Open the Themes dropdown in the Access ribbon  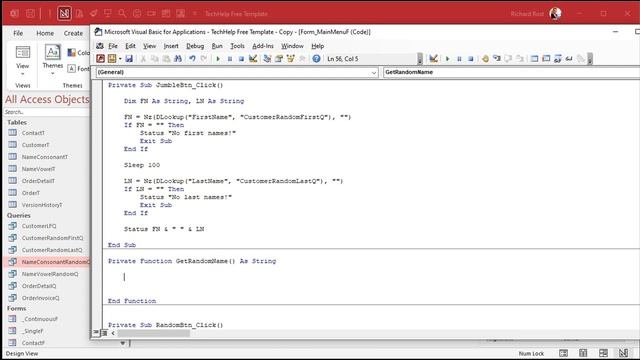(x=53, y=60)
